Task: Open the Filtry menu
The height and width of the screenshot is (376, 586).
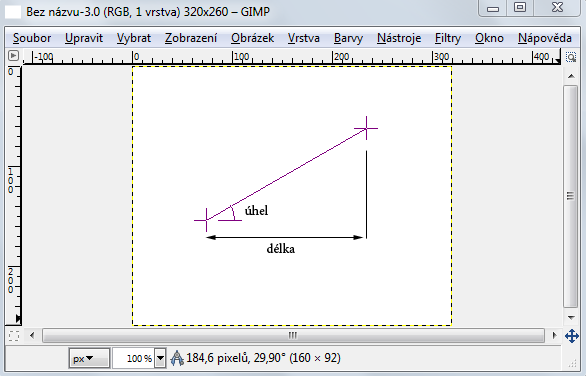Action: point(448,38)
